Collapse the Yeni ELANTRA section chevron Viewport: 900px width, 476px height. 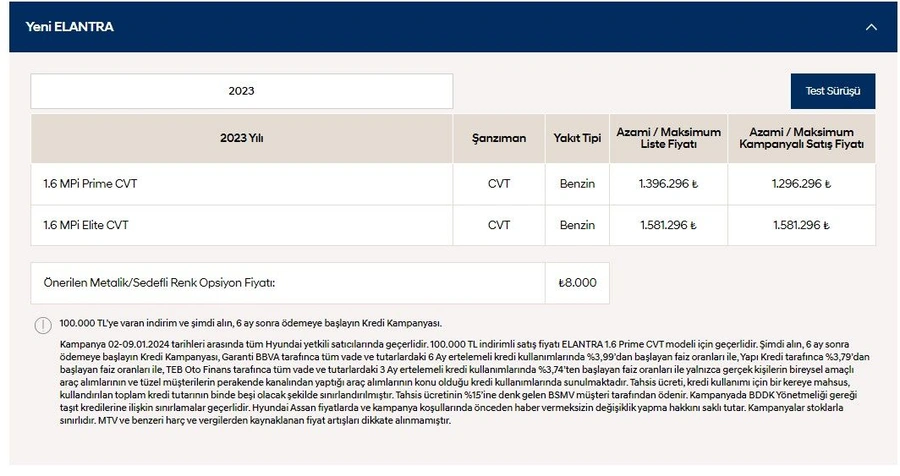871,27
